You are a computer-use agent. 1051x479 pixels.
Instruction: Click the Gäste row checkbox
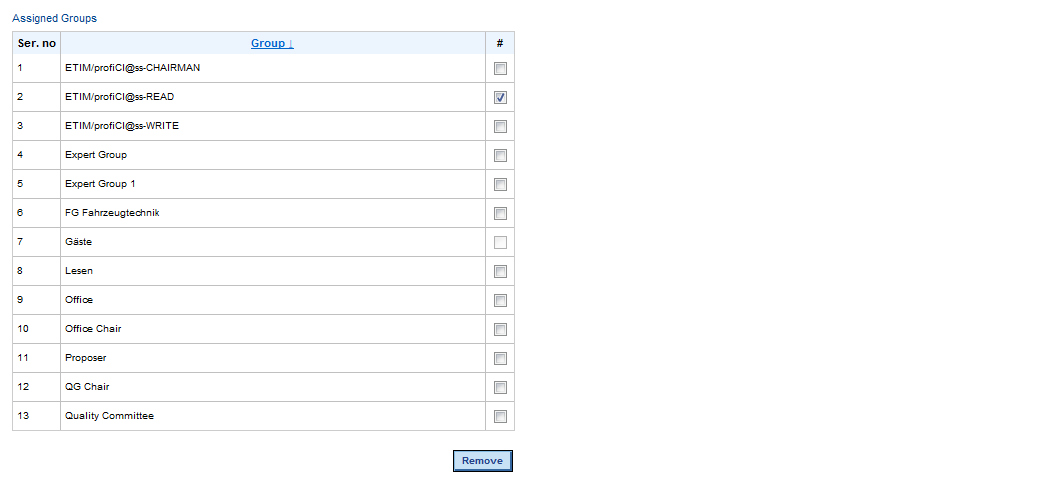[500, 243]
